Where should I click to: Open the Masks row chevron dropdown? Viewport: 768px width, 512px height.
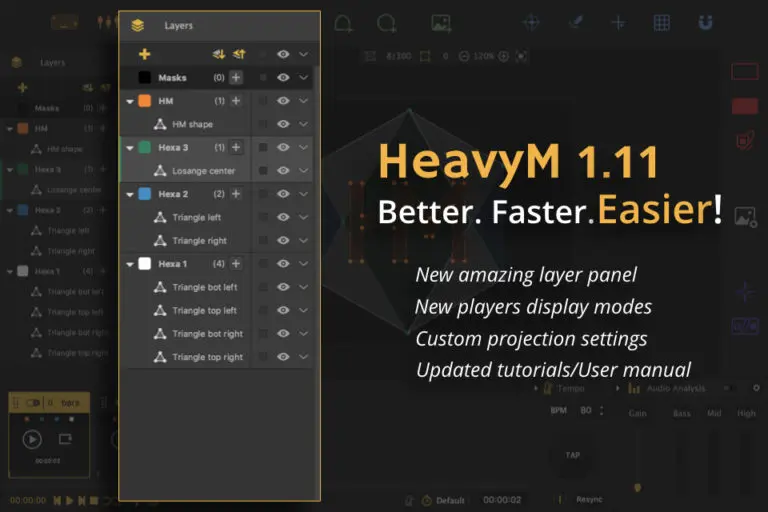coord(304,77)
